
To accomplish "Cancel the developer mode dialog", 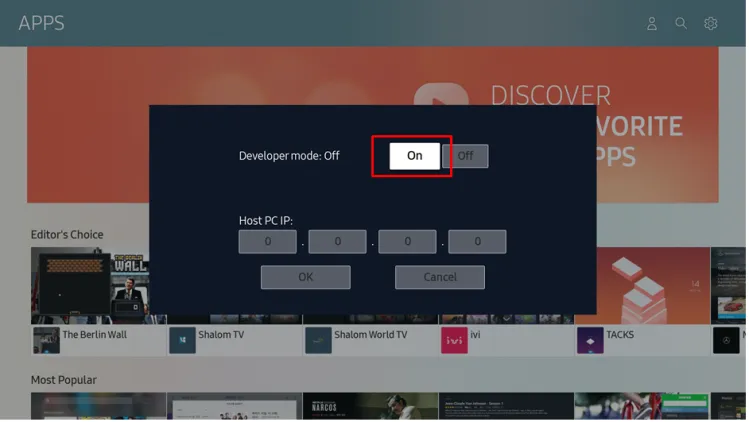I will [439, 277].
